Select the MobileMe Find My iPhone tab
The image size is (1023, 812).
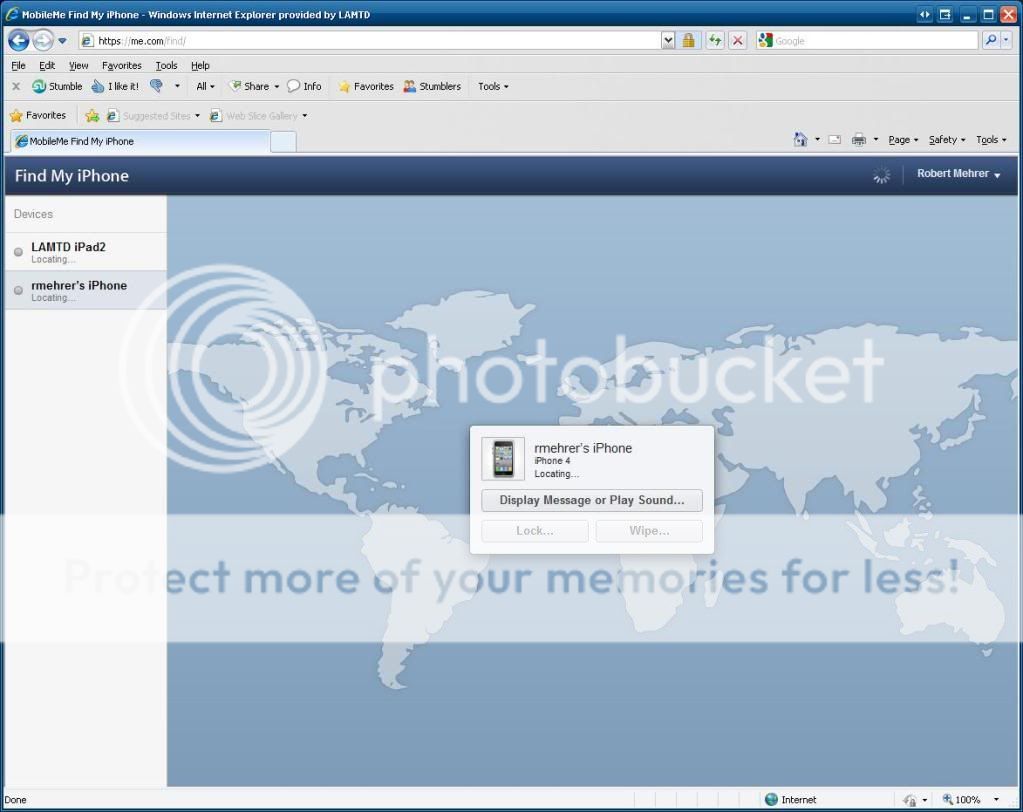point(140,141)
